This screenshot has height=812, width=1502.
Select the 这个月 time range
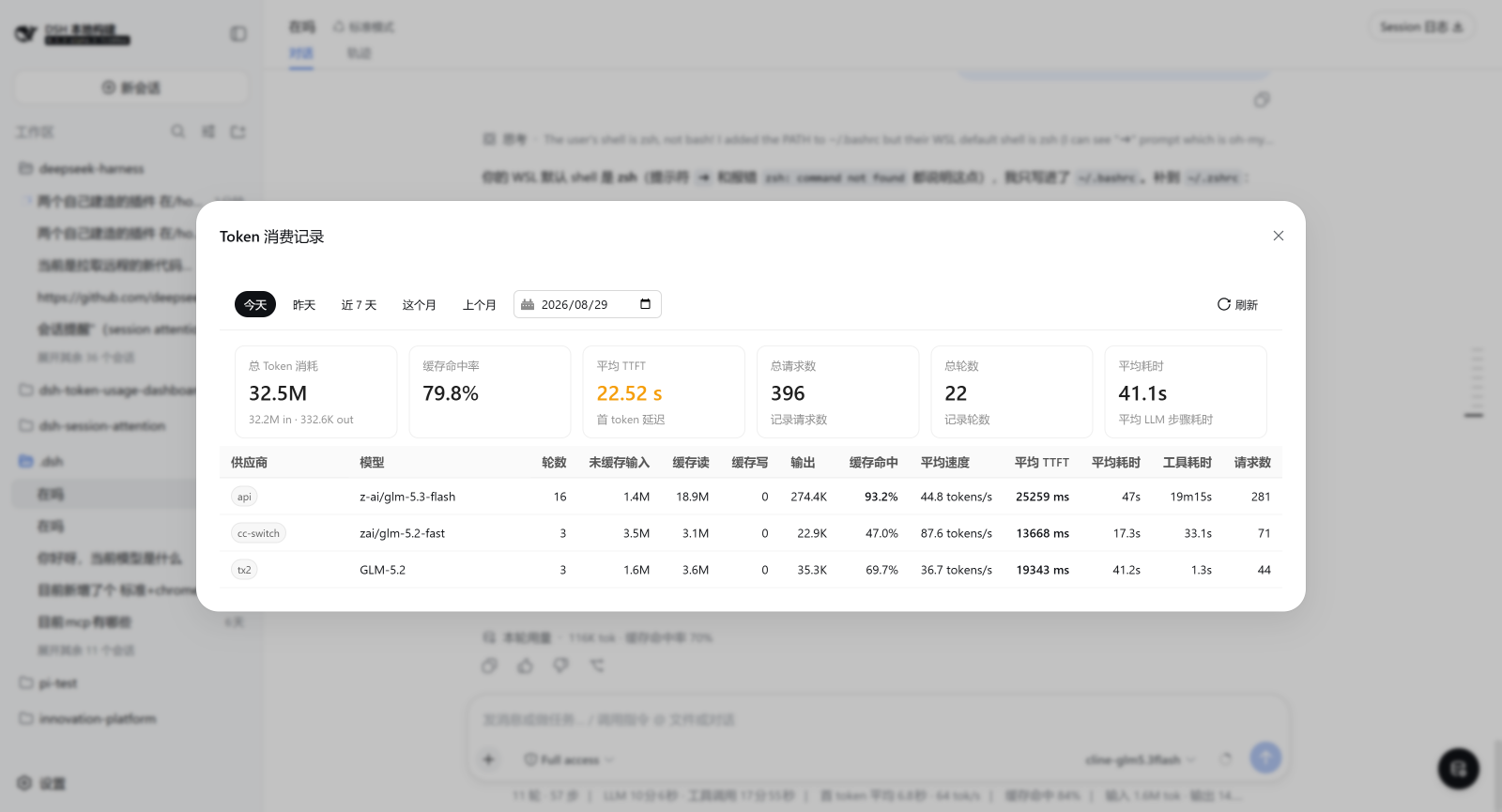click(x=420, y=304)
